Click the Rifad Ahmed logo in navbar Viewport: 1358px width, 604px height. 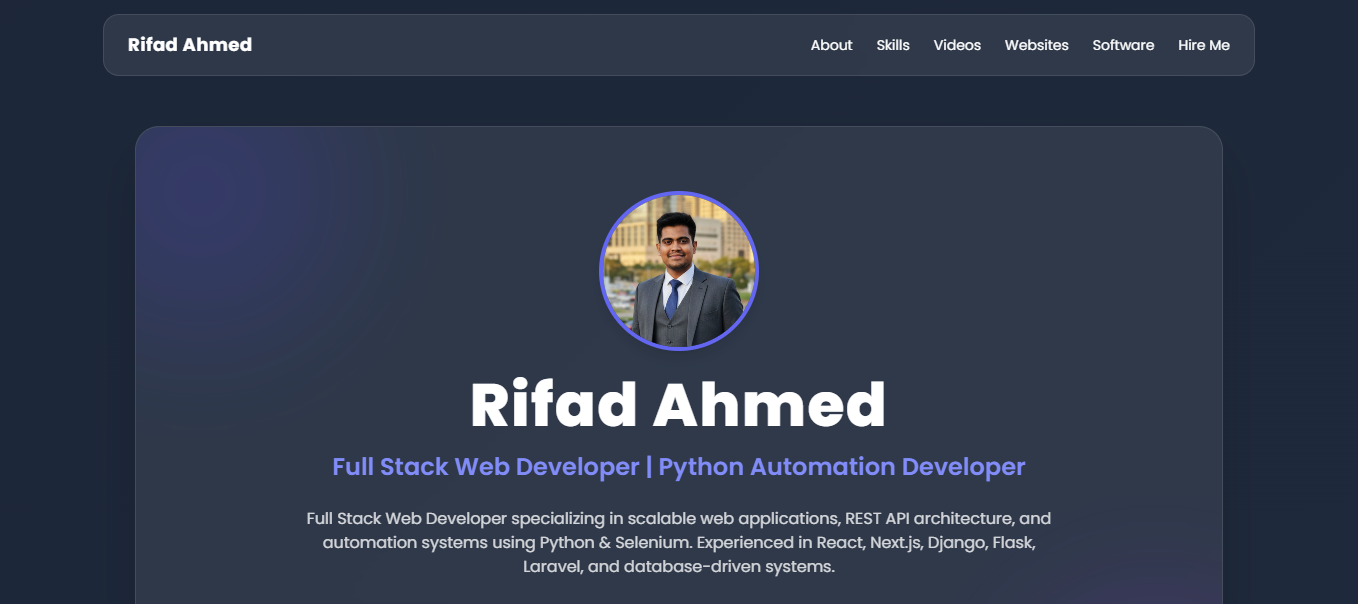[x=190, y=45]
